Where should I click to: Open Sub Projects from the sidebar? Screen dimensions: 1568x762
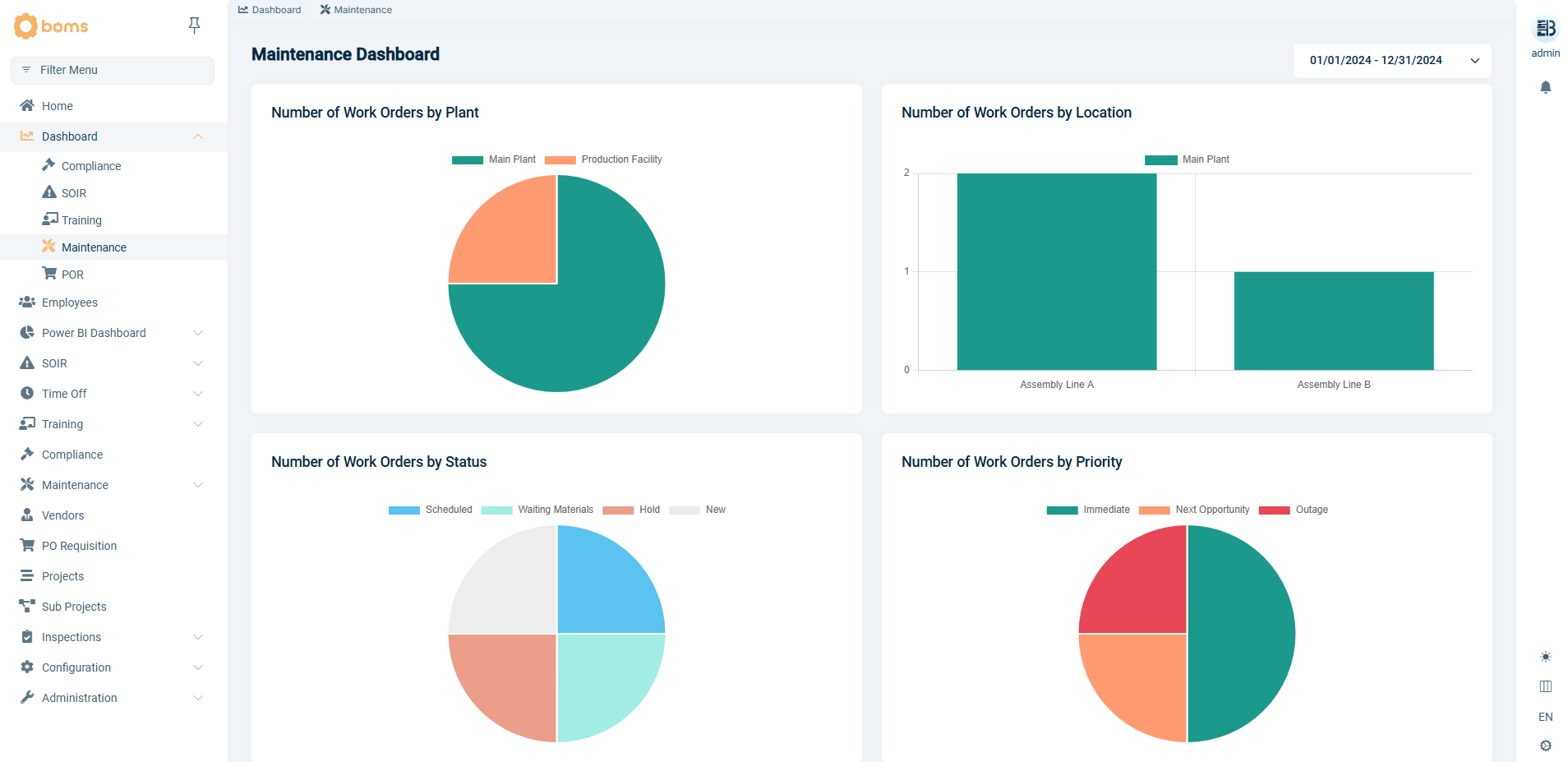pos(73,606)
